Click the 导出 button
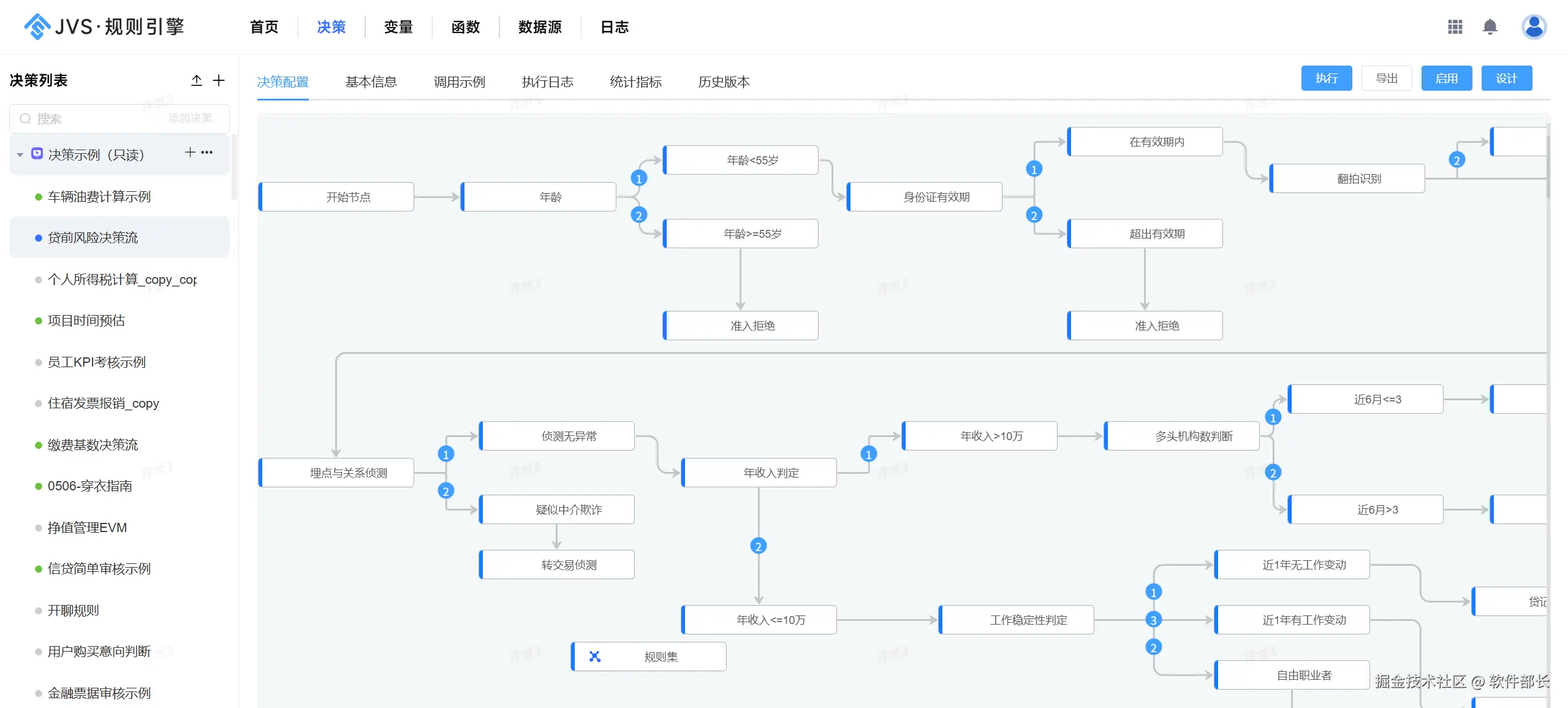1568x708 pixels. click(1386, 78)
